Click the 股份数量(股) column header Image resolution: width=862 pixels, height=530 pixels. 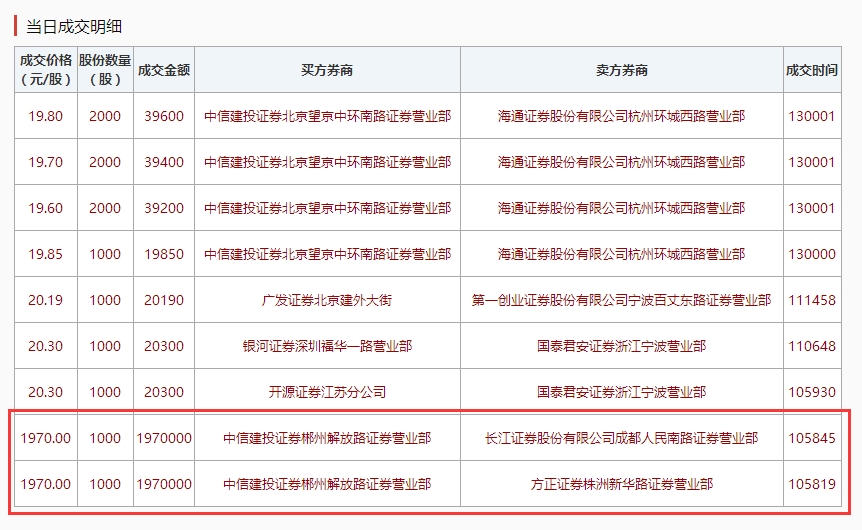tap(105, 69)
